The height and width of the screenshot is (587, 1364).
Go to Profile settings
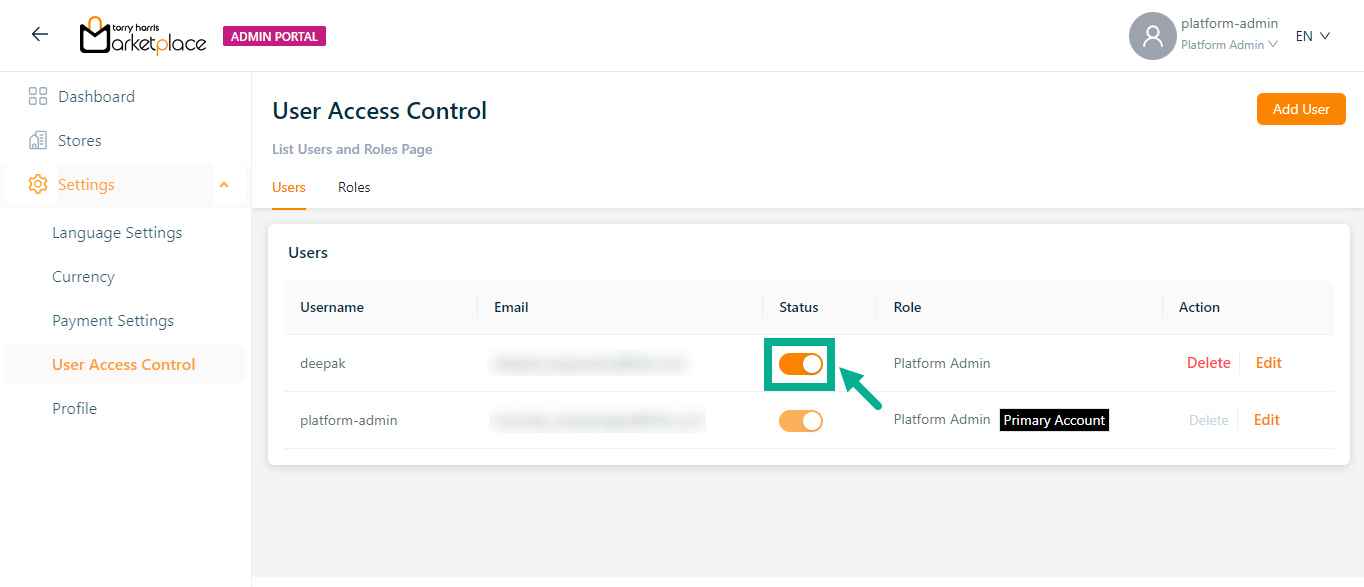pyautogui.click(x=75, y=409)
